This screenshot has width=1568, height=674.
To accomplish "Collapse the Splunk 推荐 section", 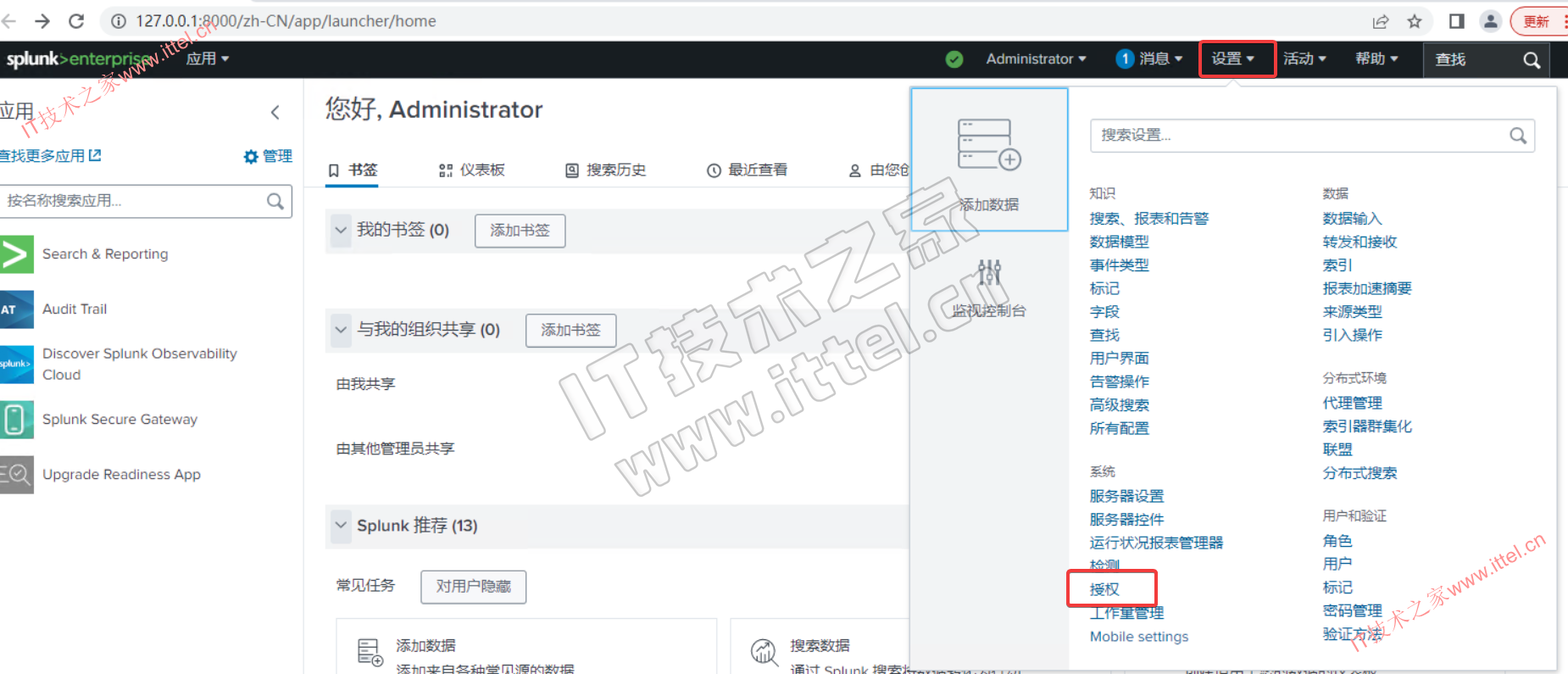I will [x=341, y=526].
